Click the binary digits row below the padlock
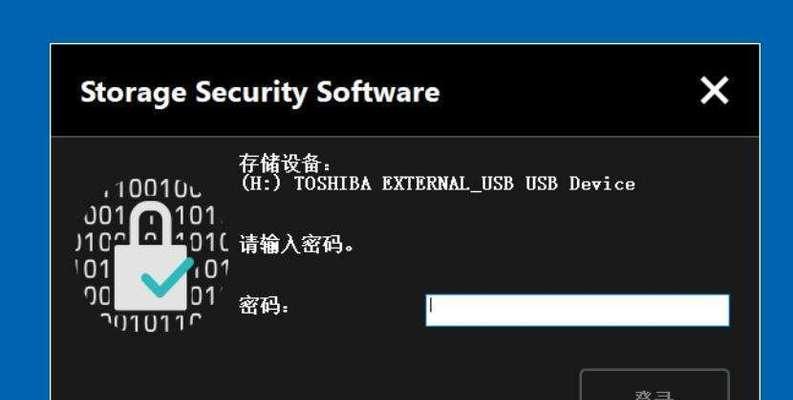This screenshot has width=793, height=400. [151, 324]
